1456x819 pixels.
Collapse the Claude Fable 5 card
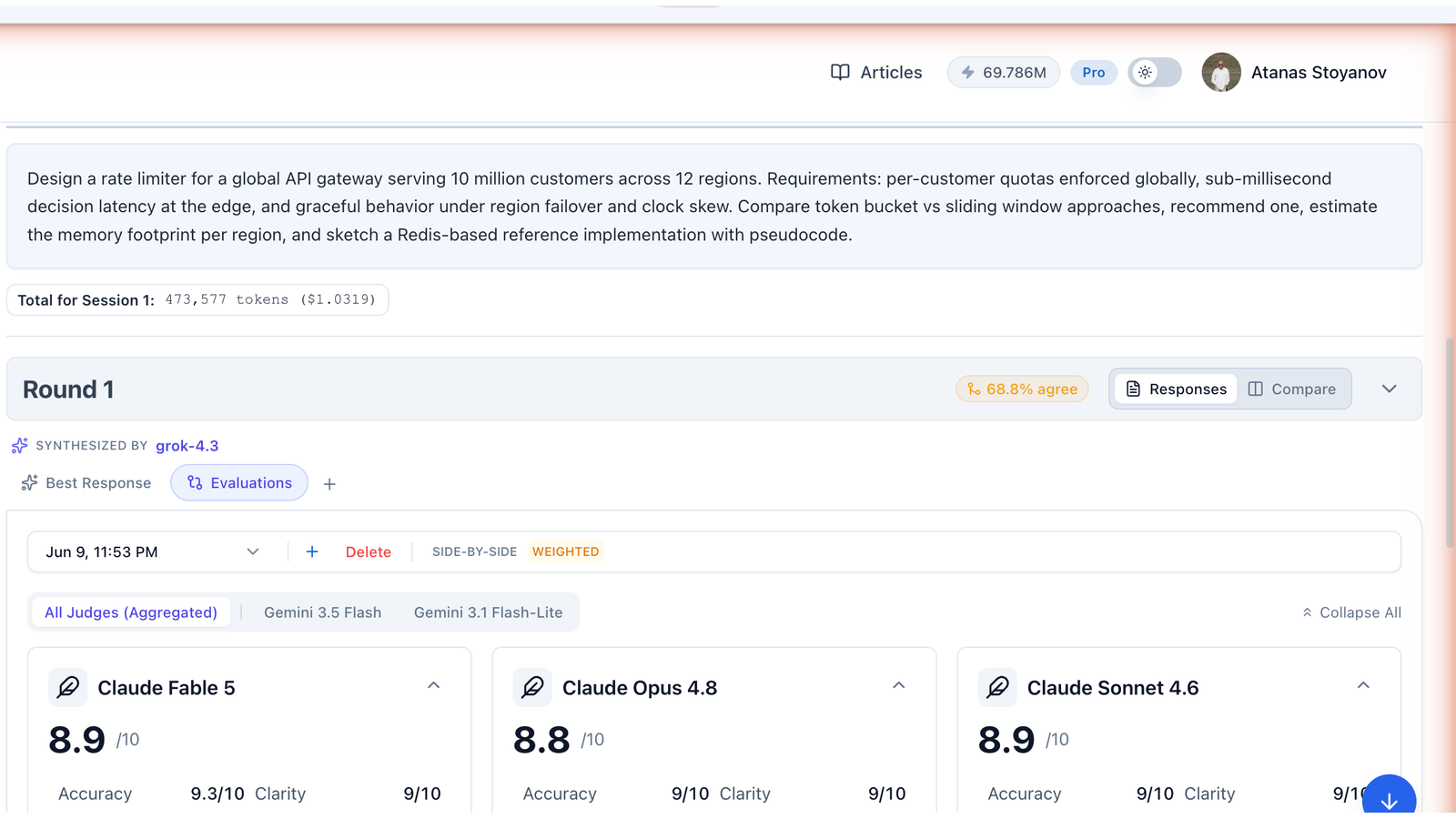434,685
